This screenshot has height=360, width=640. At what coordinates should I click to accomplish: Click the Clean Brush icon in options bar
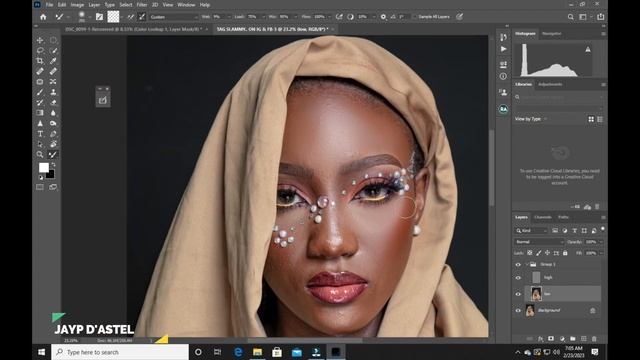pyautogui.click(x=142, y=17)
